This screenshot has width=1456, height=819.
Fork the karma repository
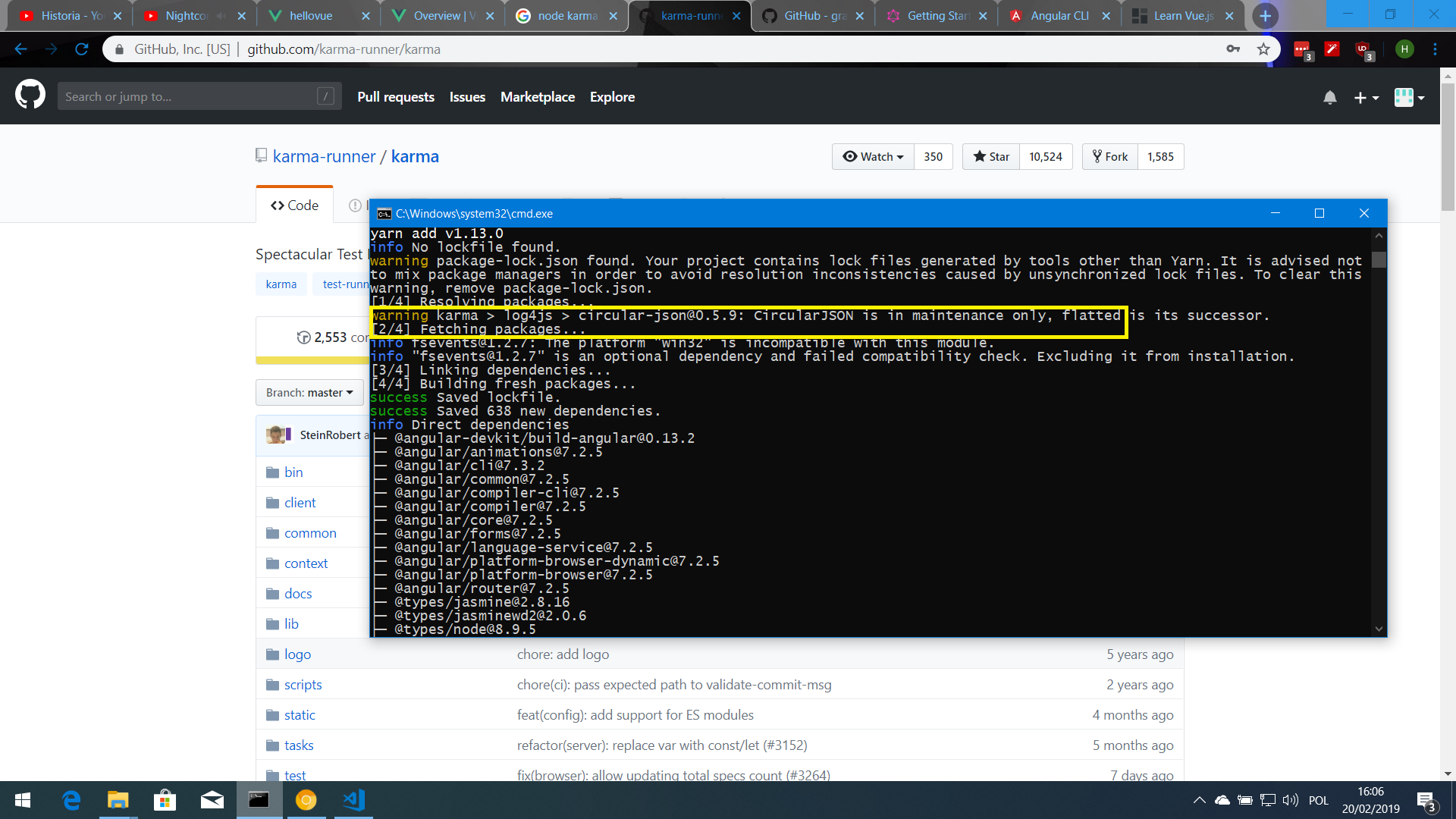(x=1110, y=156)
